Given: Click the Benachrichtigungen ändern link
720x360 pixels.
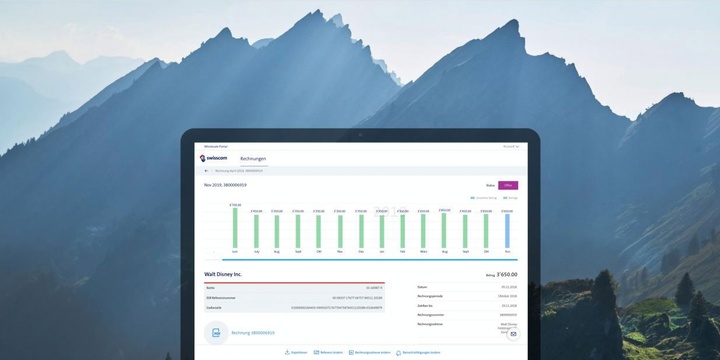Looking at the screenshot, I should 422,353.
